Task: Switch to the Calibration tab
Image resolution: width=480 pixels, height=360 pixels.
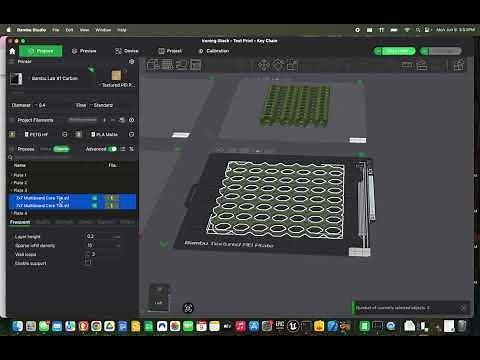Action: (214, 51)
